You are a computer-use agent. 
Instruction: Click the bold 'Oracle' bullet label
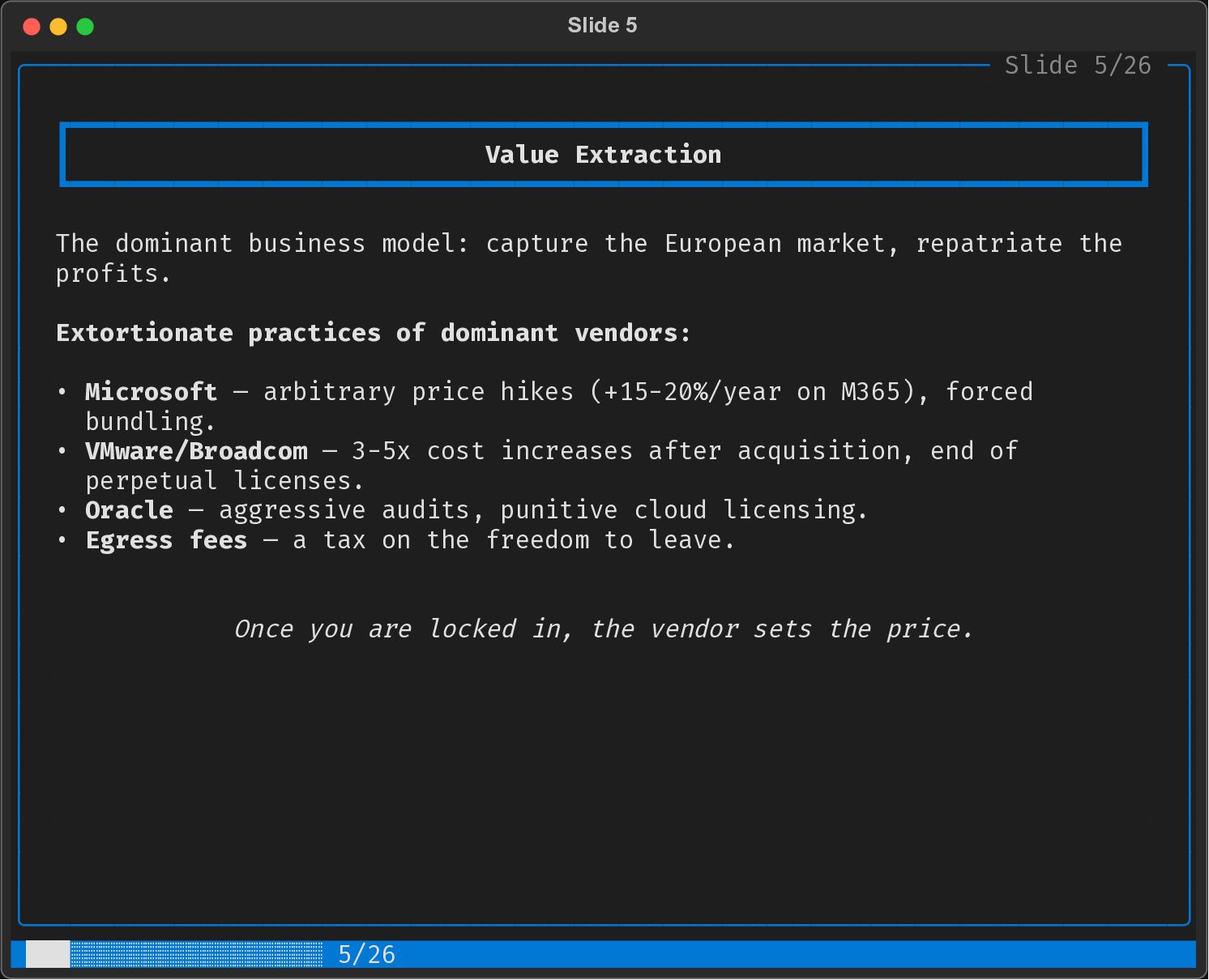[130, 510]
